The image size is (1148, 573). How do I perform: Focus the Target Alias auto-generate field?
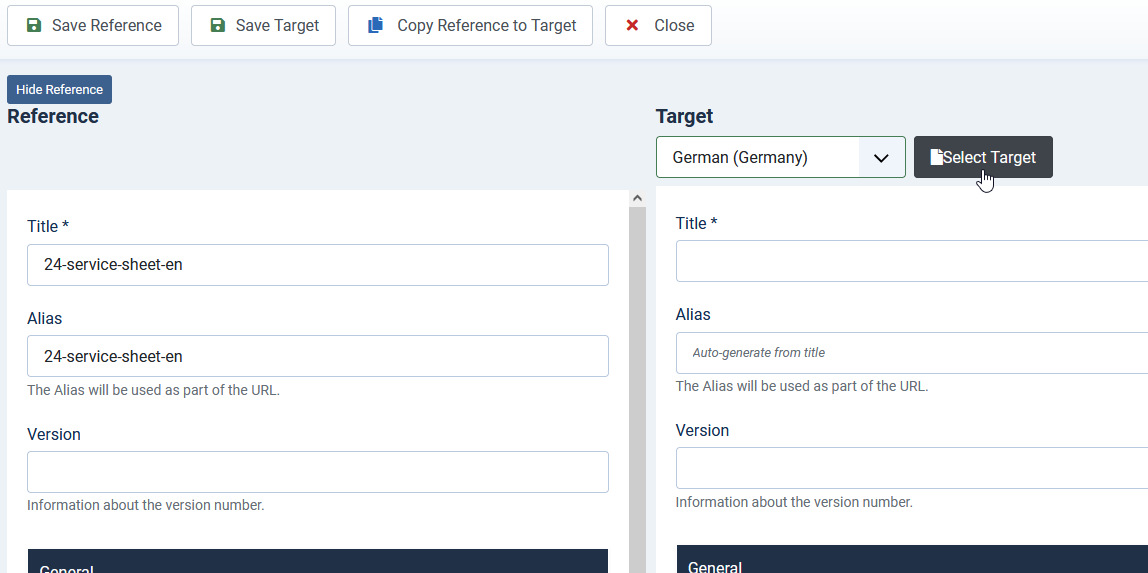tap(912, 353)
